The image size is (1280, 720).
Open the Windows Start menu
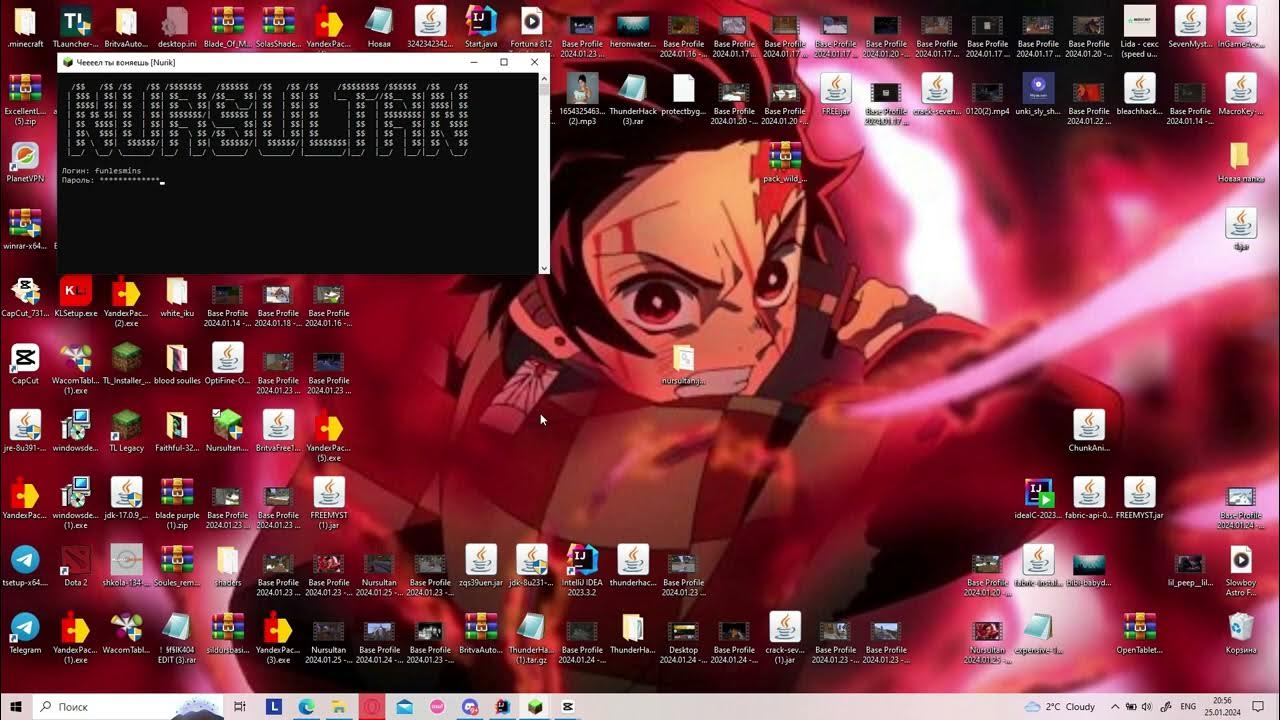point(17,707)
